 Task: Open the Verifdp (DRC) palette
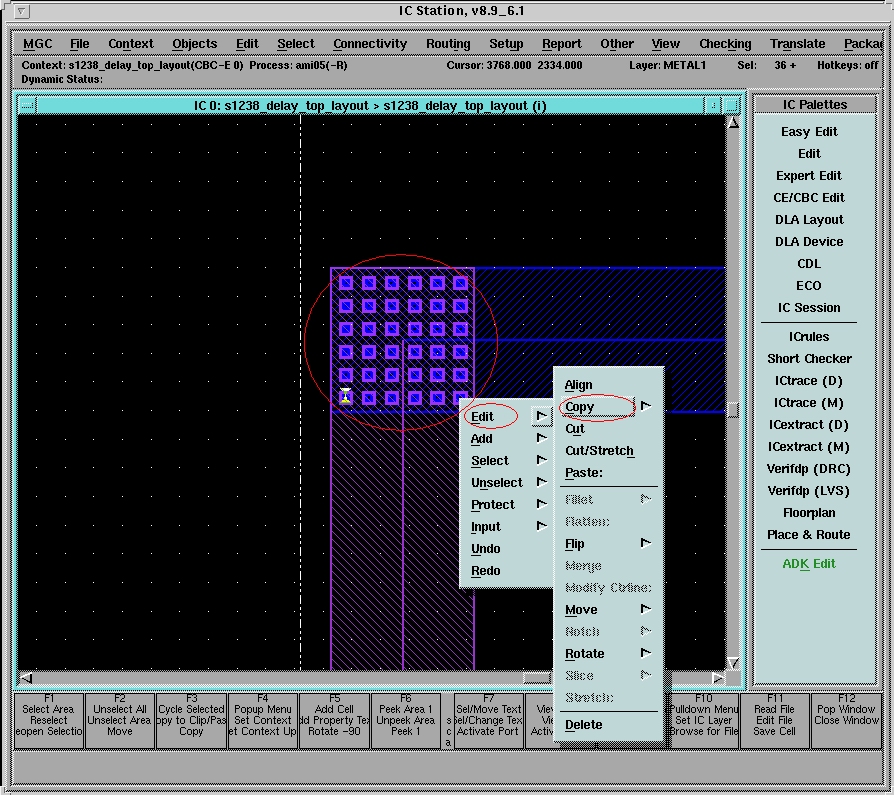pos(808,469)
